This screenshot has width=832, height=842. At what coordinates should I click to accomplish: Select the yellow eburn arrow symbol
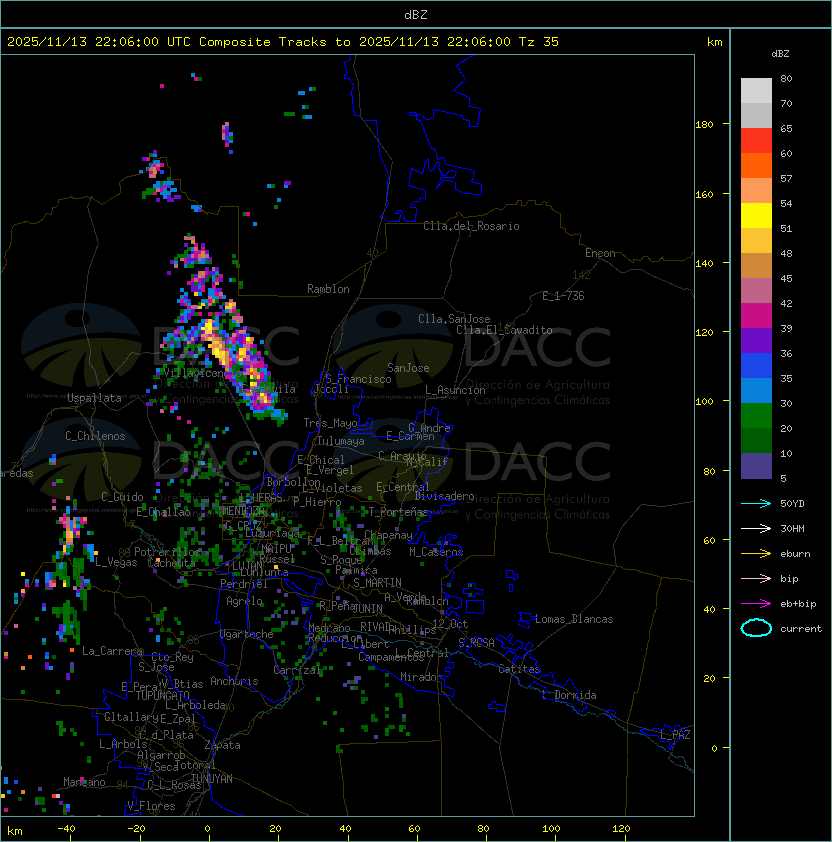pos(756,554)
